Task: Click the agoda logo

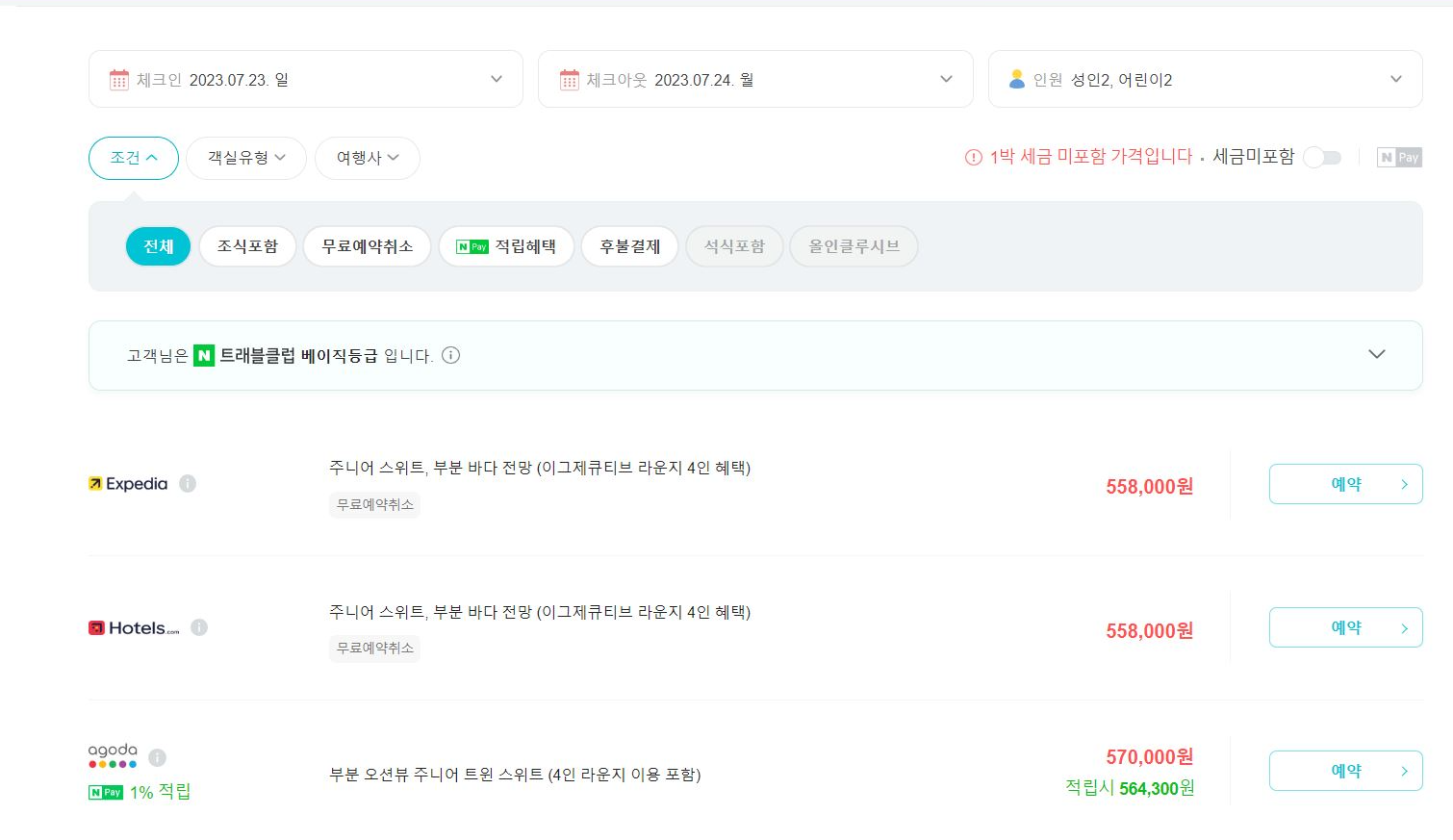Action: coord(113,755)
